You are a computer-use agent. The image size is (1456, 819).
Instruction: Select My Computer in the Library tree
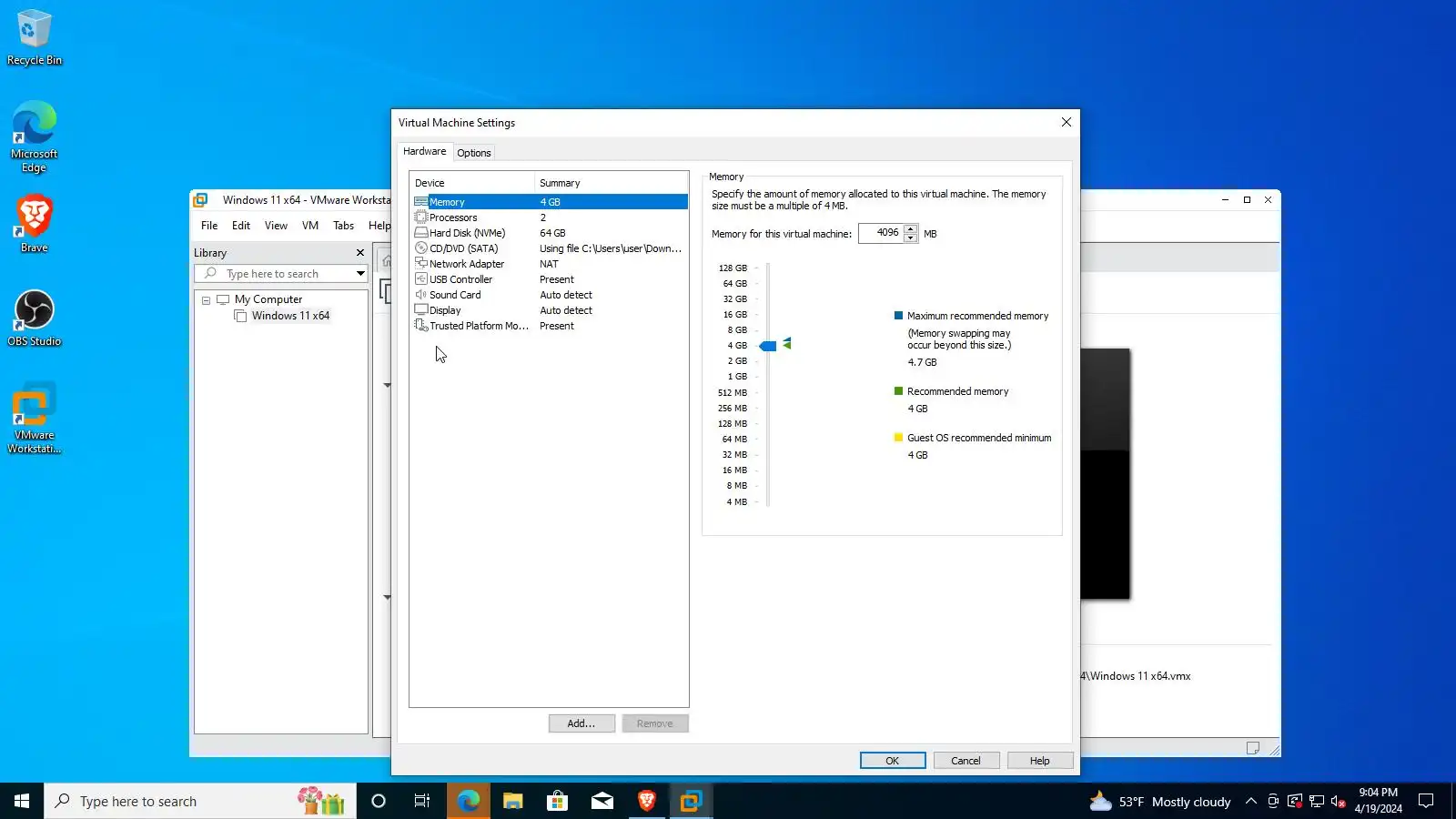[x=268, y=299]
